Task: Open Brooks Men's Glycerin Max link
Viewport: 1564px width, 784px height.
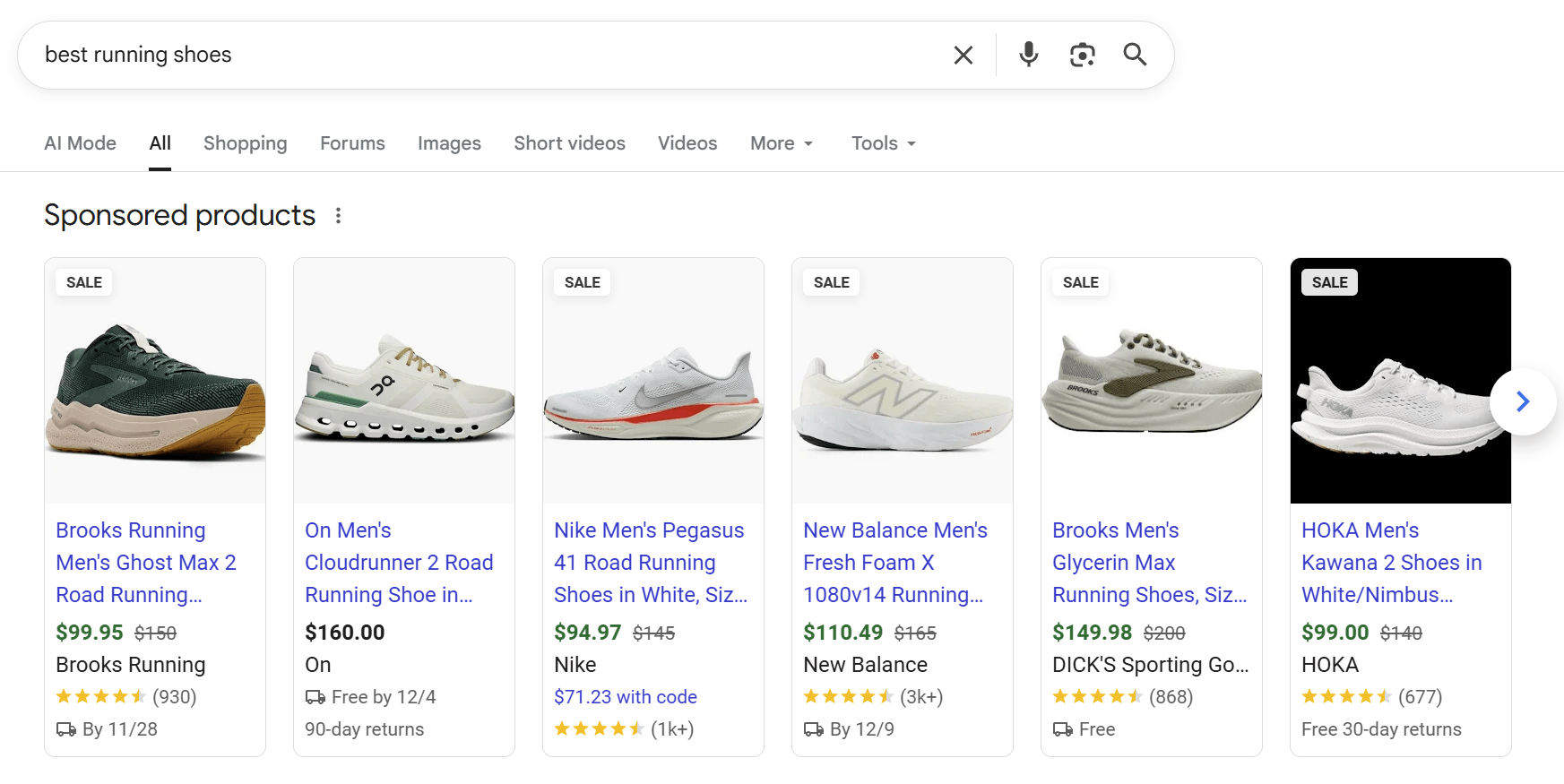Action: click(x=1149, y=563)
